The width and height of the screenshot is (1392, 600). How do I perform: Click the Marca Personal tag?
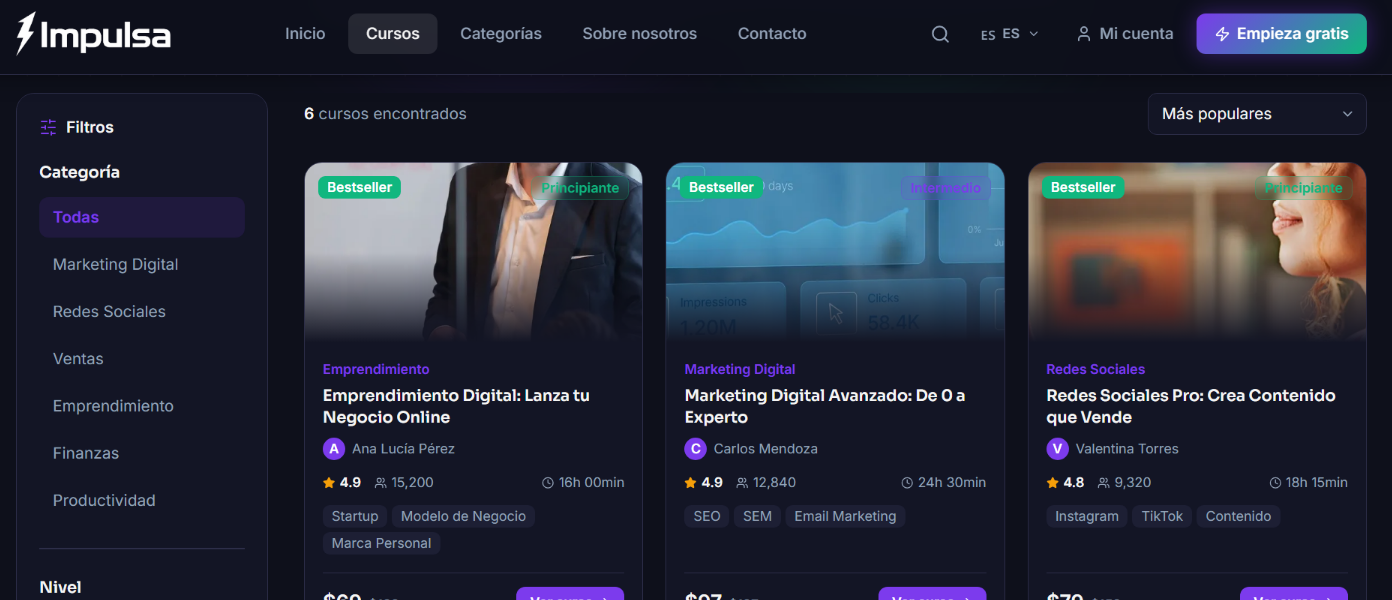[x=381, y=543]
